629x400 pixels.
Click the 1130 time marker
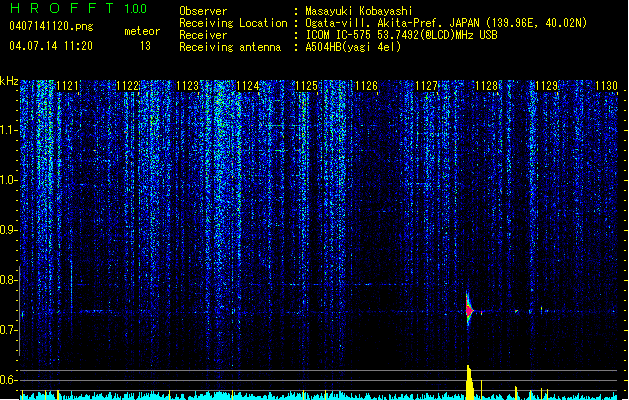[x=606, y=86]
